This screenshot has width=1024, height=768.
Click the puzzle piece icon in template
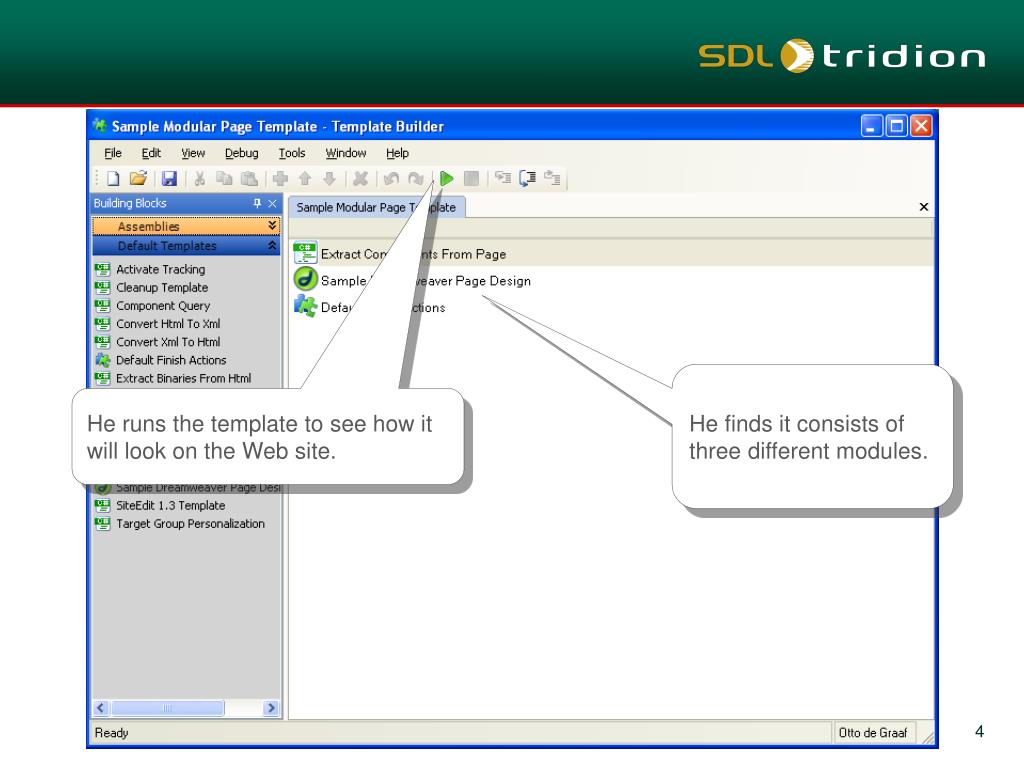305,305
